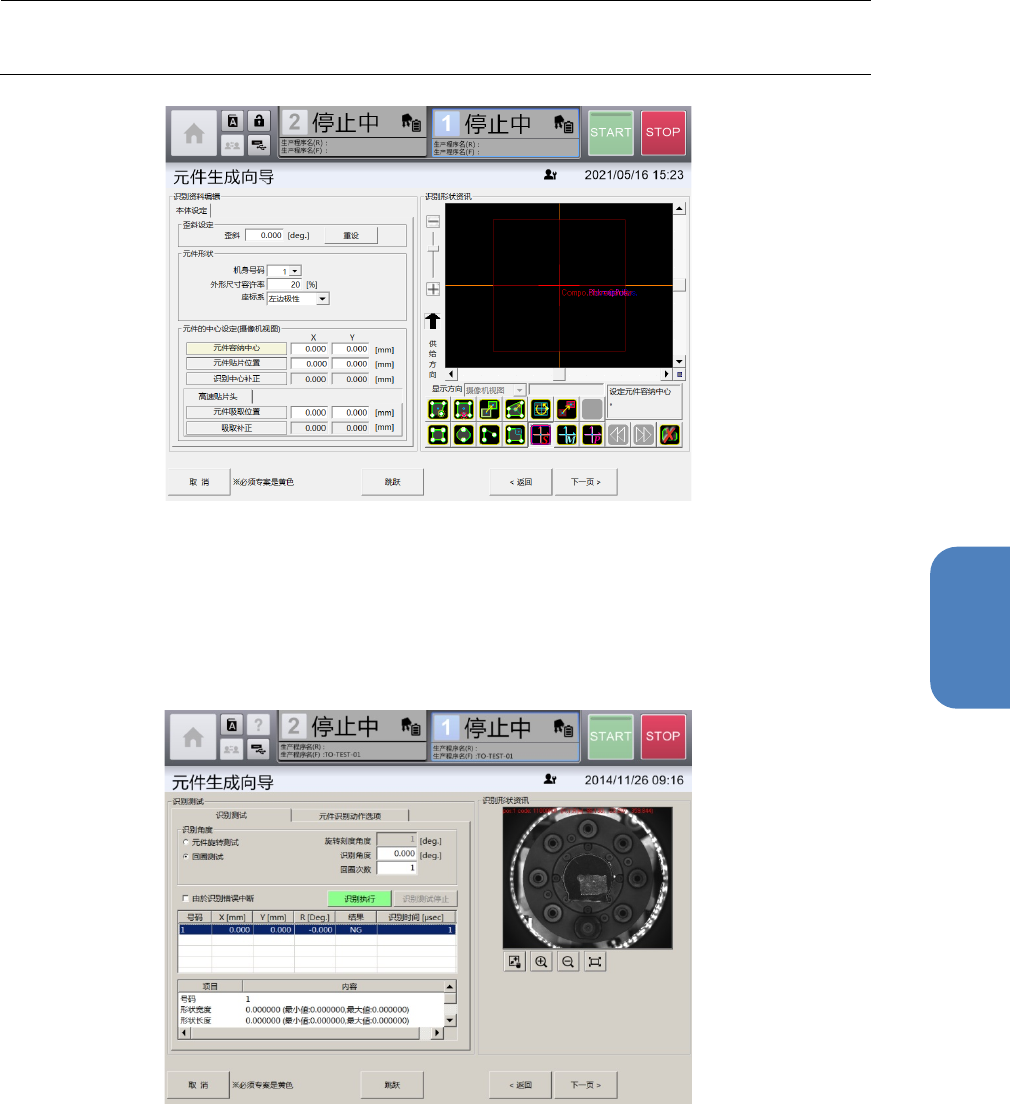Select the red squares with diagonal arrow tool
Image resolution: width=1010 pixels, height=1104 pixels.
tap(566, 409)
